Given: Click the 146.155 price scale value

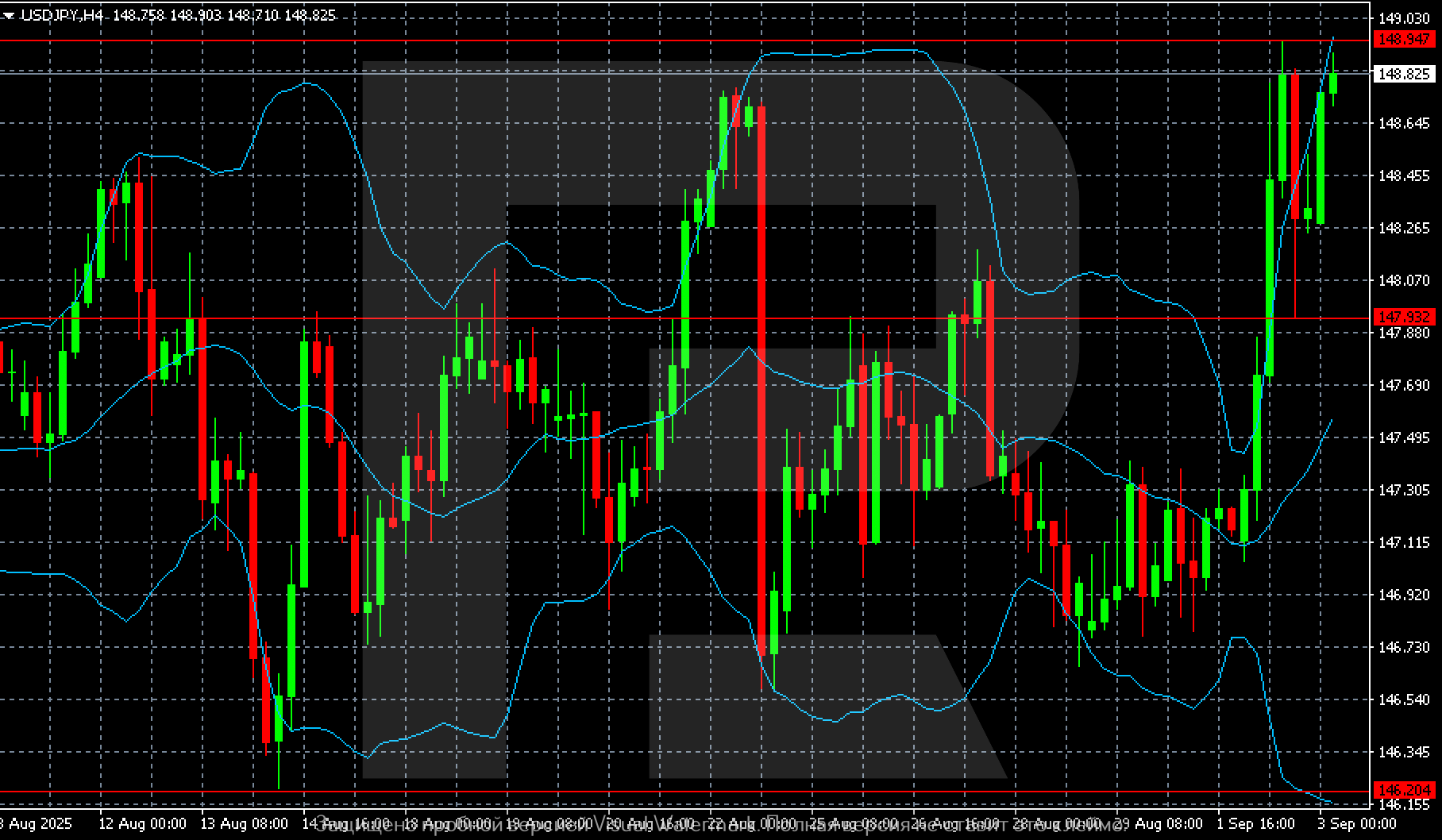Looking at the screenshot, I should pyautogui.click(x=1404, y=804).
